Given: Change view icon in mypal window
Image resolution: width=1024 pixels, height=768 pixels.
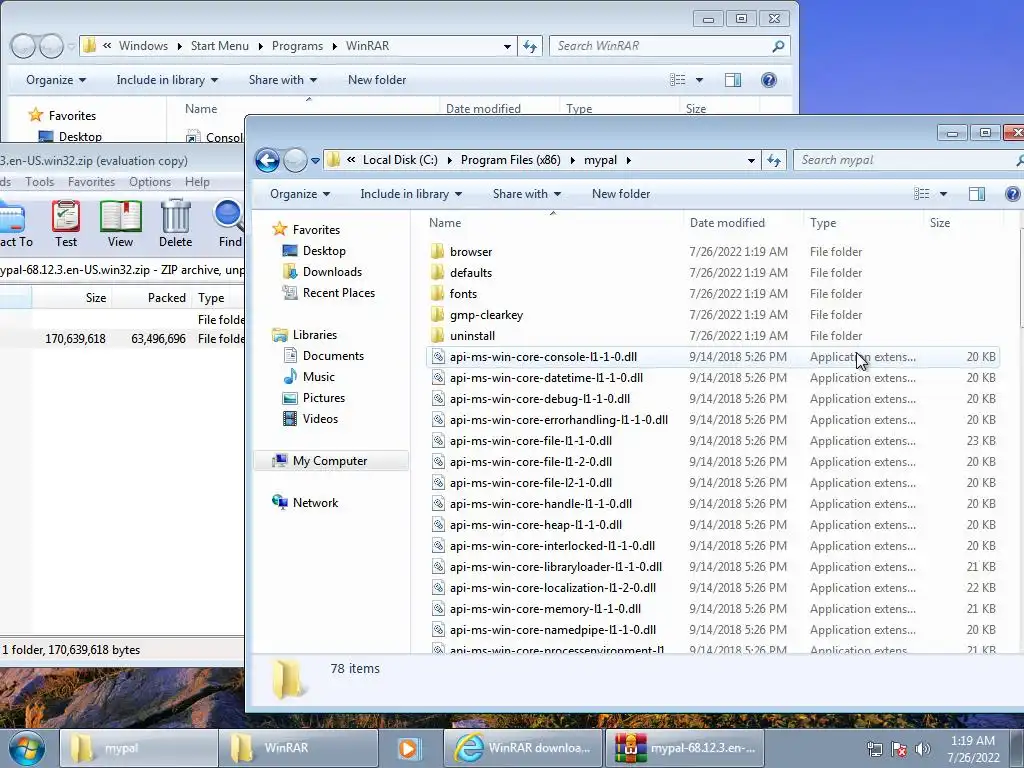Looking at the screenshot, I should (x=921, y=194).
